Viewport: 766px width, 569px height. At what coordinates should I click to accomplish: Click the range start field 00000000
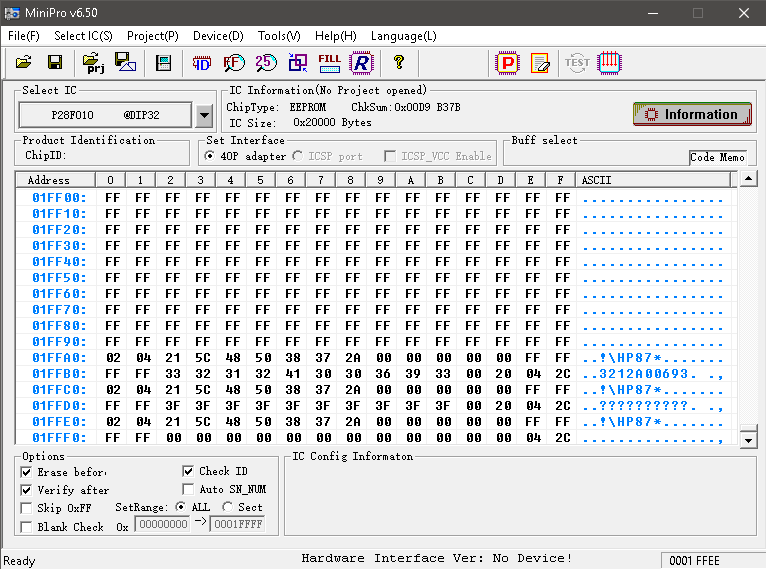163,524
